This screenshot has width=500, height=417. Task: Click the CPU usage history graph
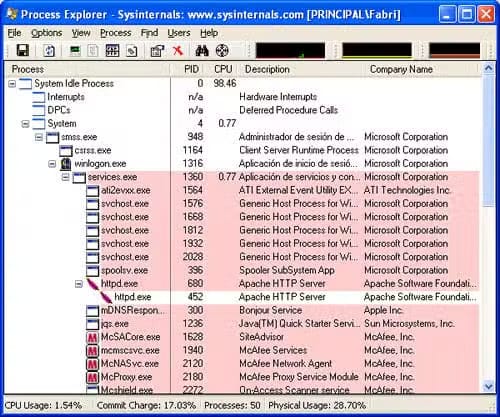coord(290,50)
